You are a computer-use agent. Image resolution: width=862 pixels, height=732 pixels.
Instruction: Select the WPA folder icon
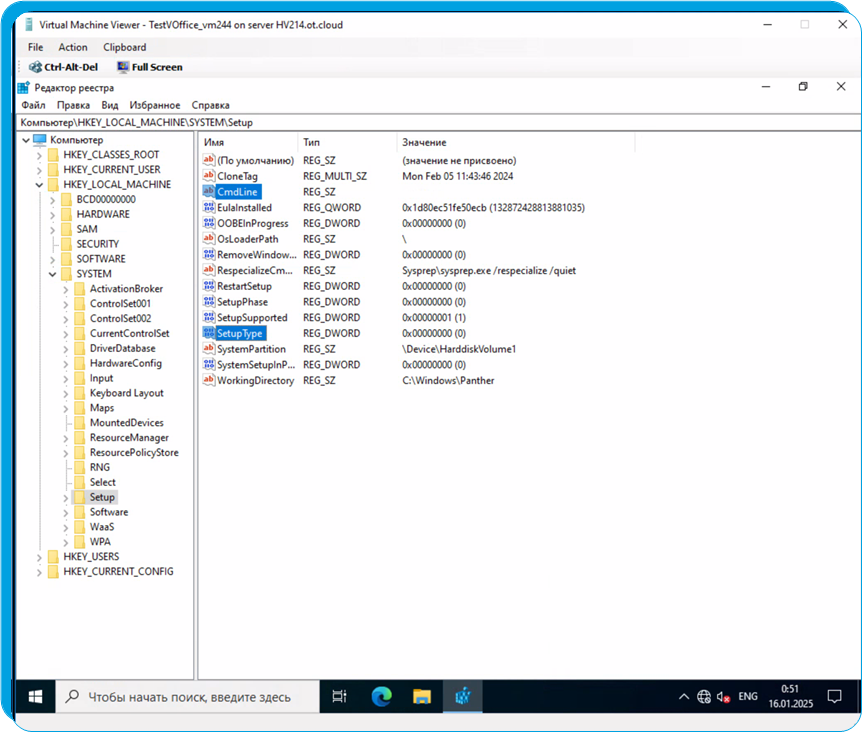80,541
